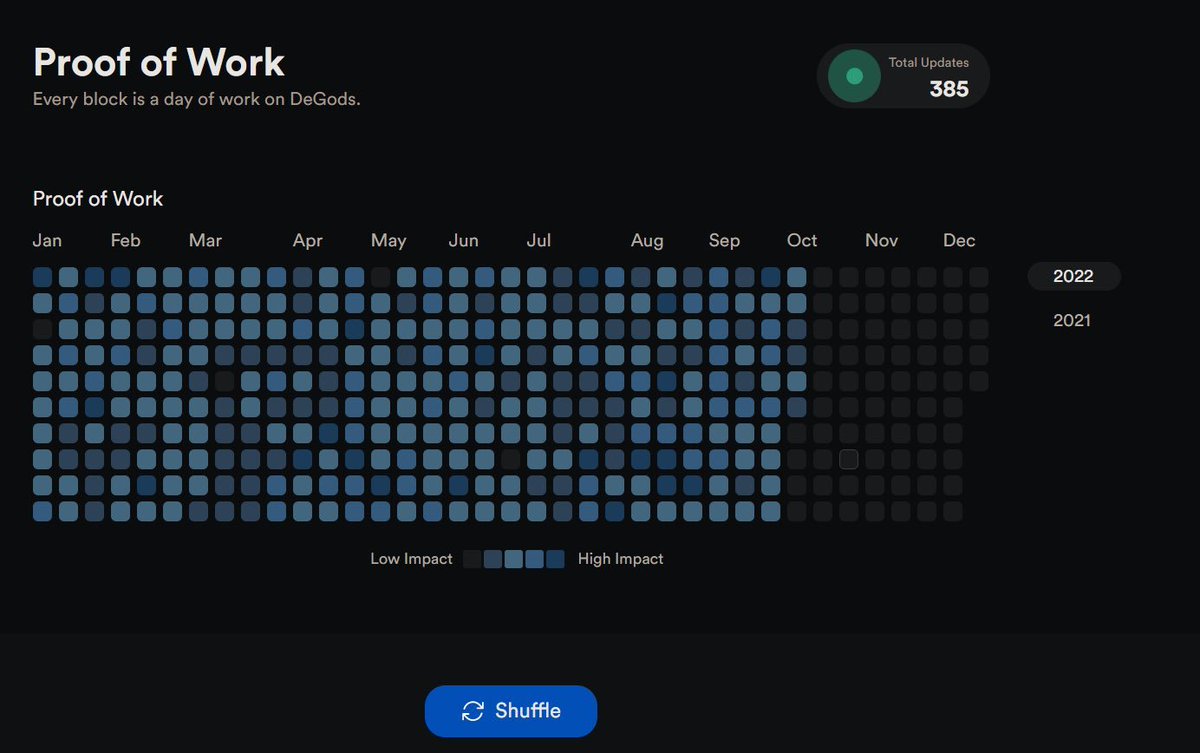Viewport: 1200px width, 753px height.
Task: Click the Jan month label
Action: tap(47, 240)
